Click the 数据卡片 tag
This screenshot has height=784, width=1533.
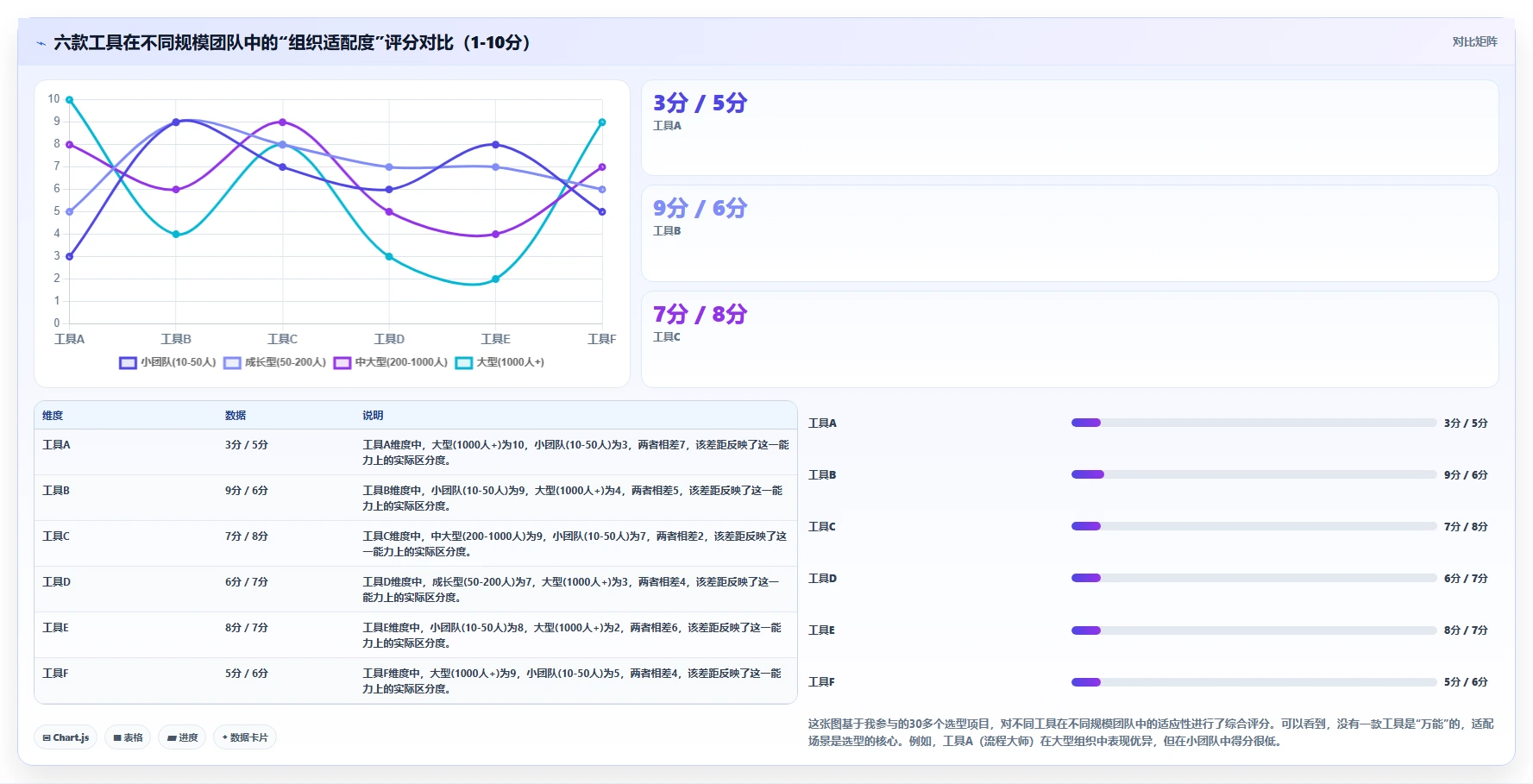click(245, 737)
